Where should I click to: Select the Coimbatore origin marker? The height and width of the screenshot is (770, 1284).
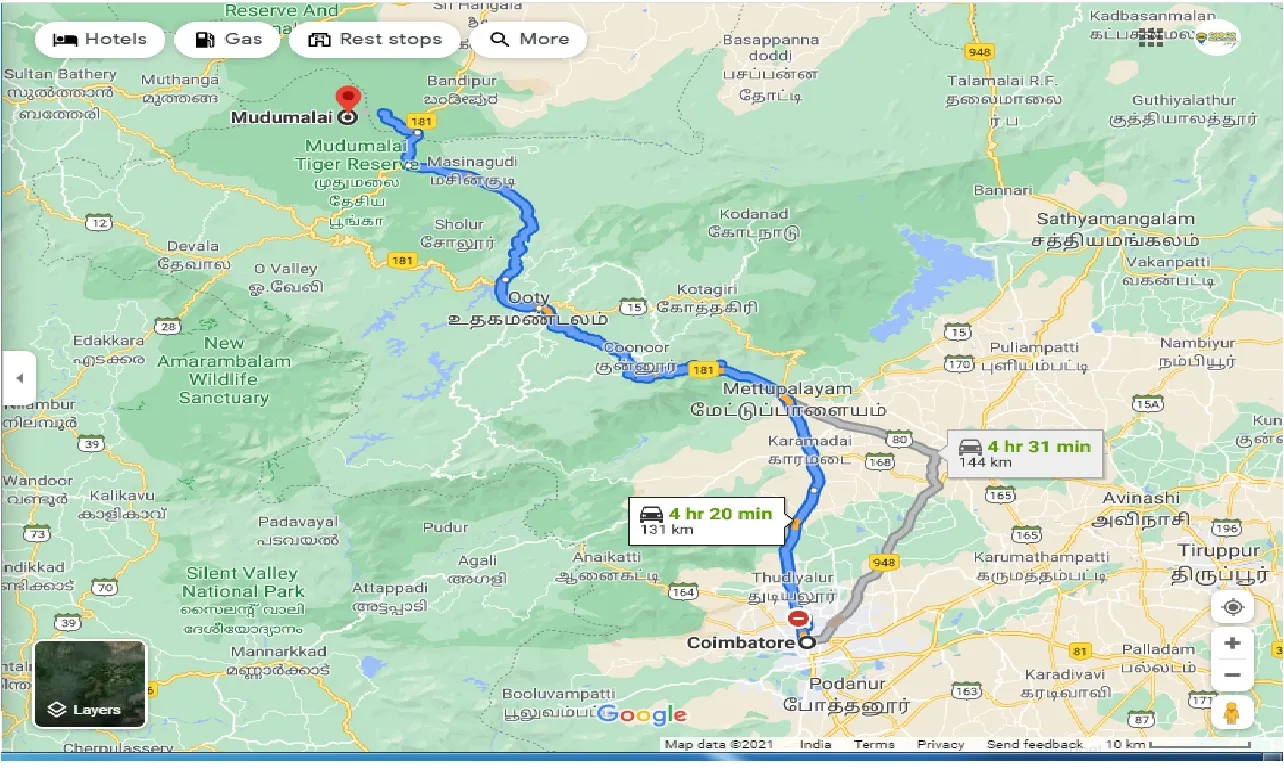(806, 643)
